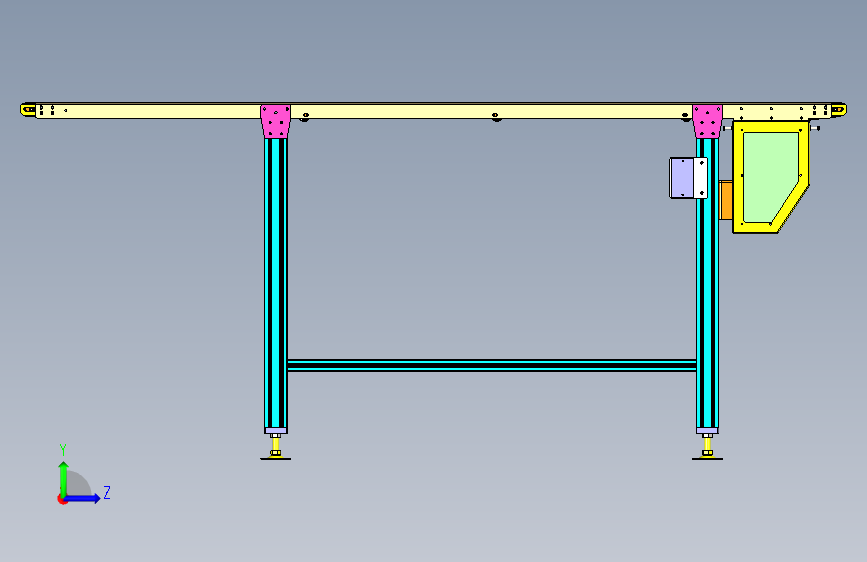The height and width of the screenshot is (562, 867).
Task: Pick the lavender motor housing
Action: (681, 178)
